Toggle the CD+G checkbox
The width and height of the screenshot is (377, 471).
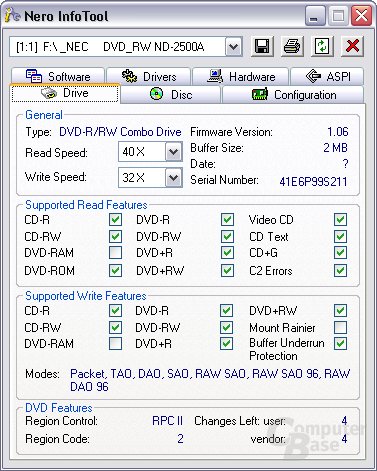pos(340,253)
